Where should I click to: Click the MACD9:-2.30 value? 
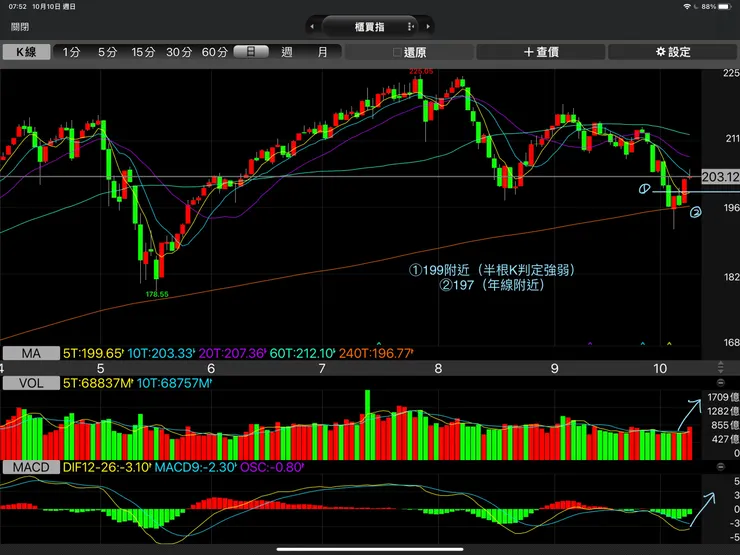195,467
